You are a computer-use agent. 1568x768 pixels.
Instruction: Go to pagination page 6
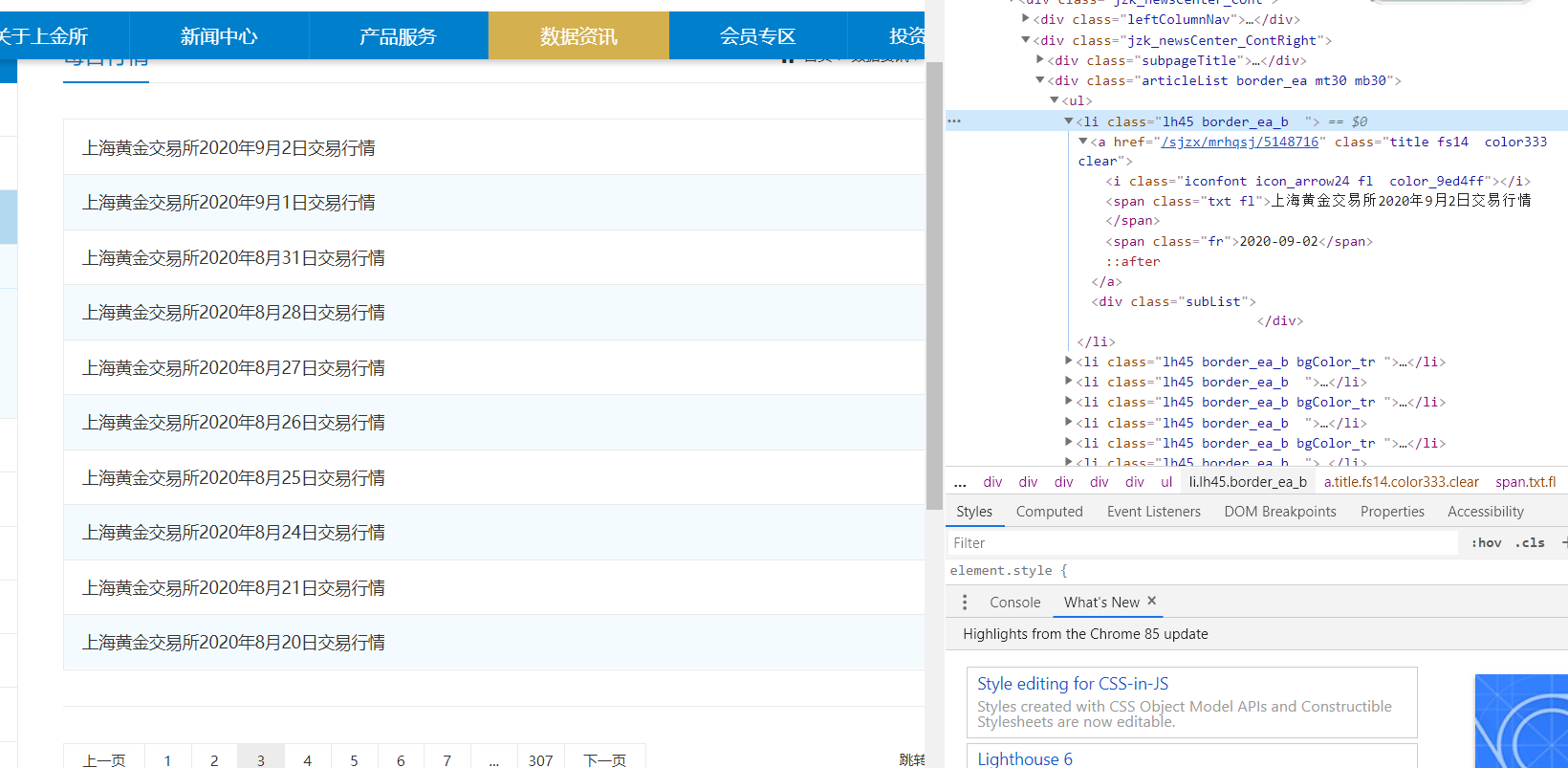point(401,758)
